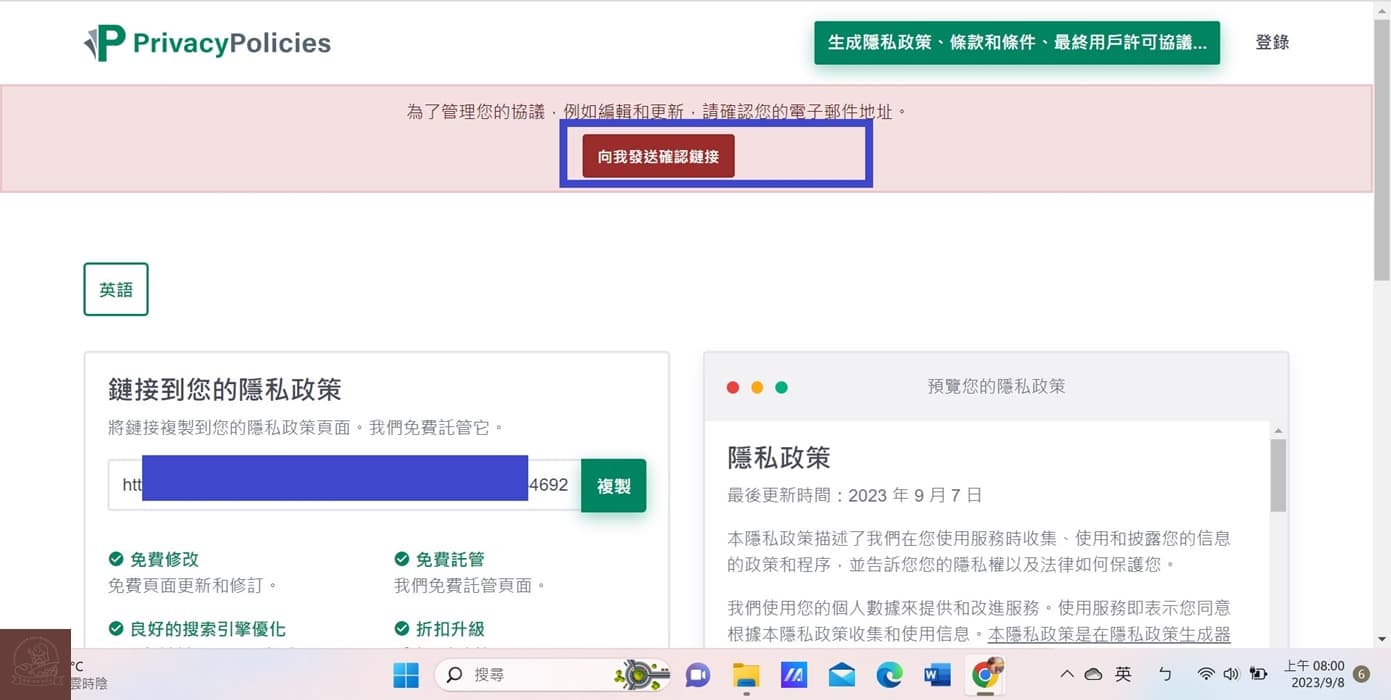Click the checkmark icon beside 免費修改
The height and width of the screenshot is (700, 1391).
point(117,559)
